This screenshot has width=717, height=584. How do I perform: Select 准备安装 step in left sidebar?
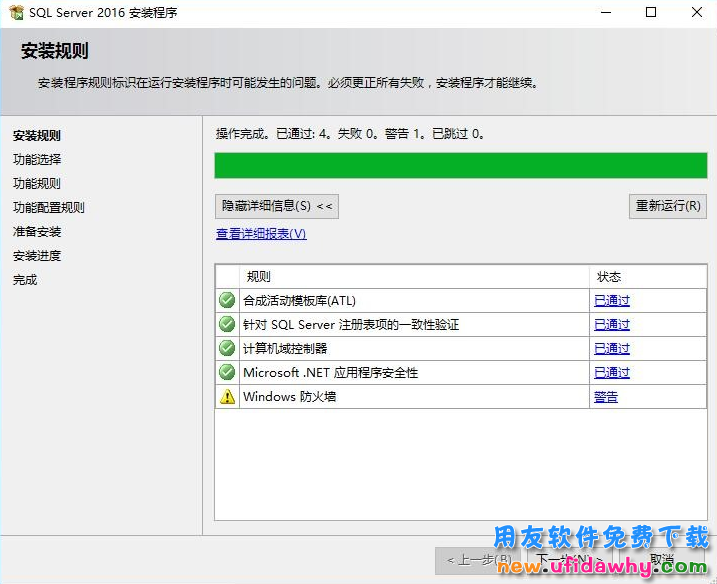coord(37,232)
